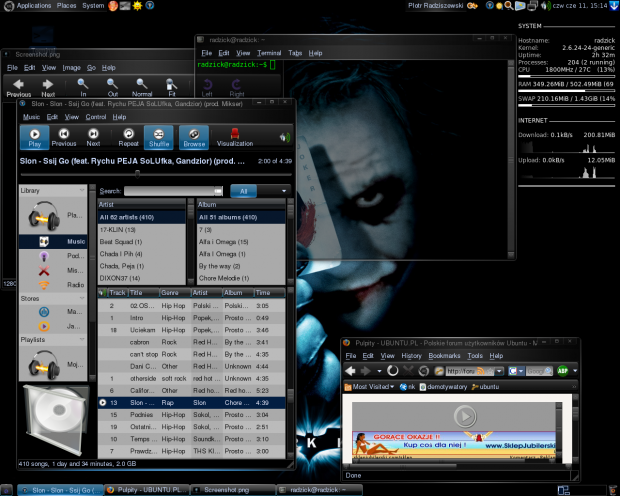This screenshot has height=496, width=620.
Task: Select album By the way (2)
Action: point(241,266)
